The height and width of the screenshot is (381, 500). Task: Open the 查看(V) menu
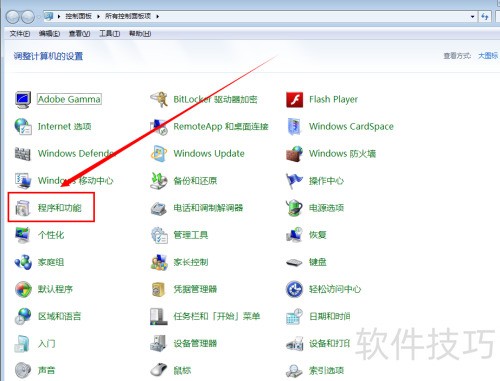(x=79, y=34)
